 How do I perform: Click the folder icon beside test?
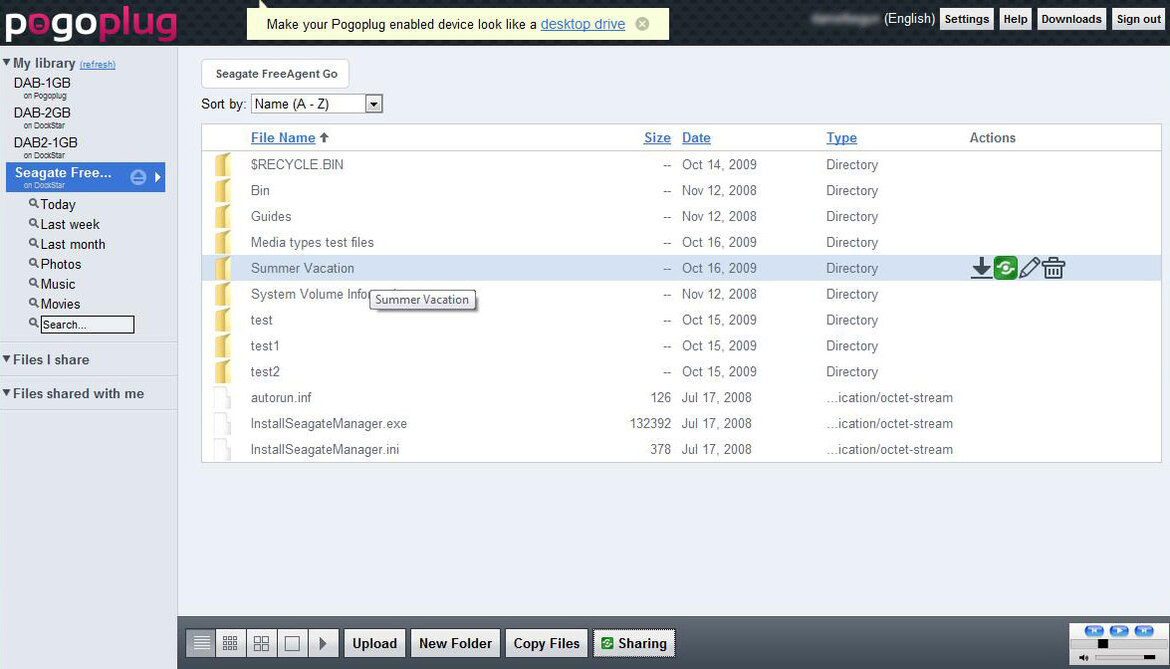(222, 320)
